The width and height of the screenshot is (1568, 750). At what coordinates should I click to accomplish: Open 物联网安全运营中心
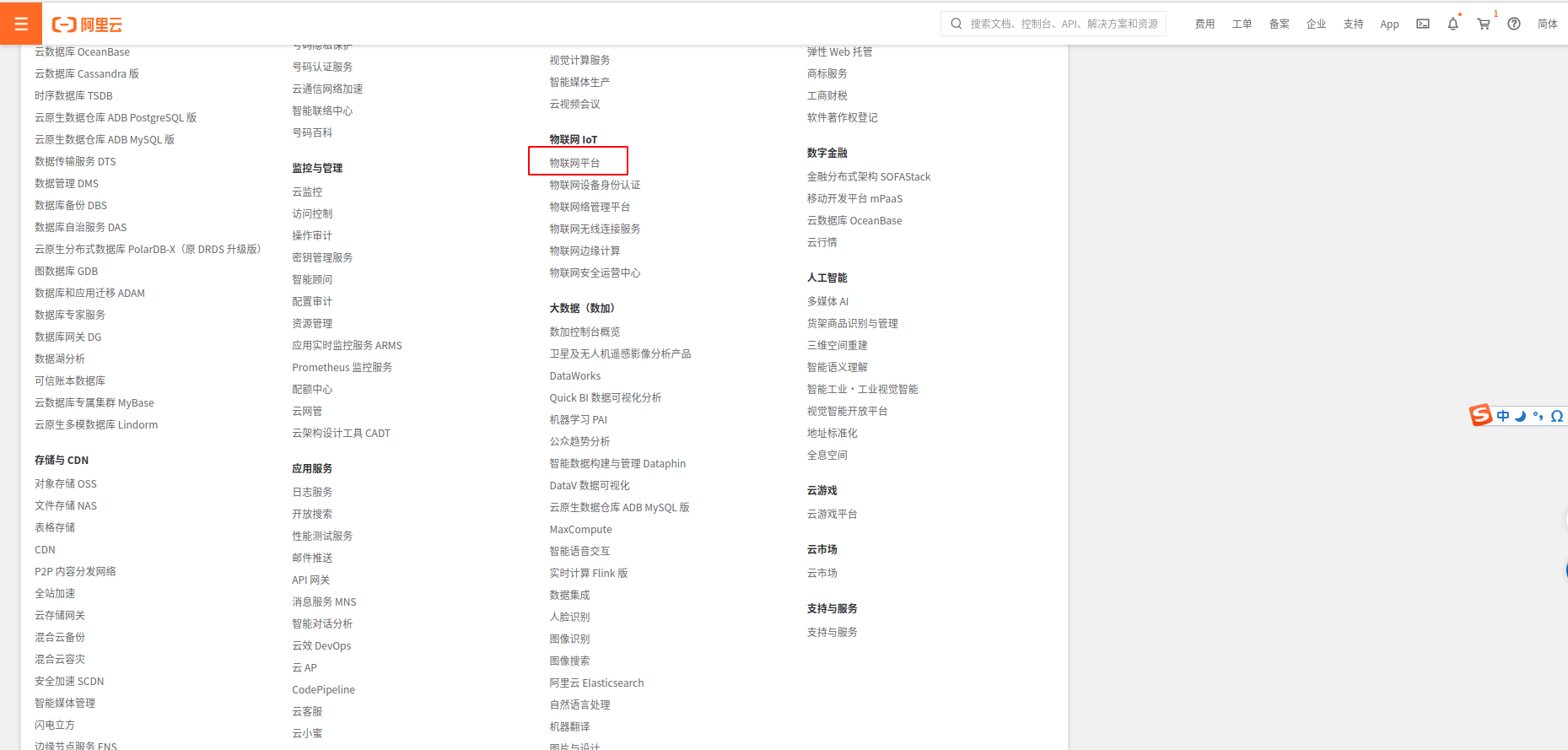pos(595,272)
